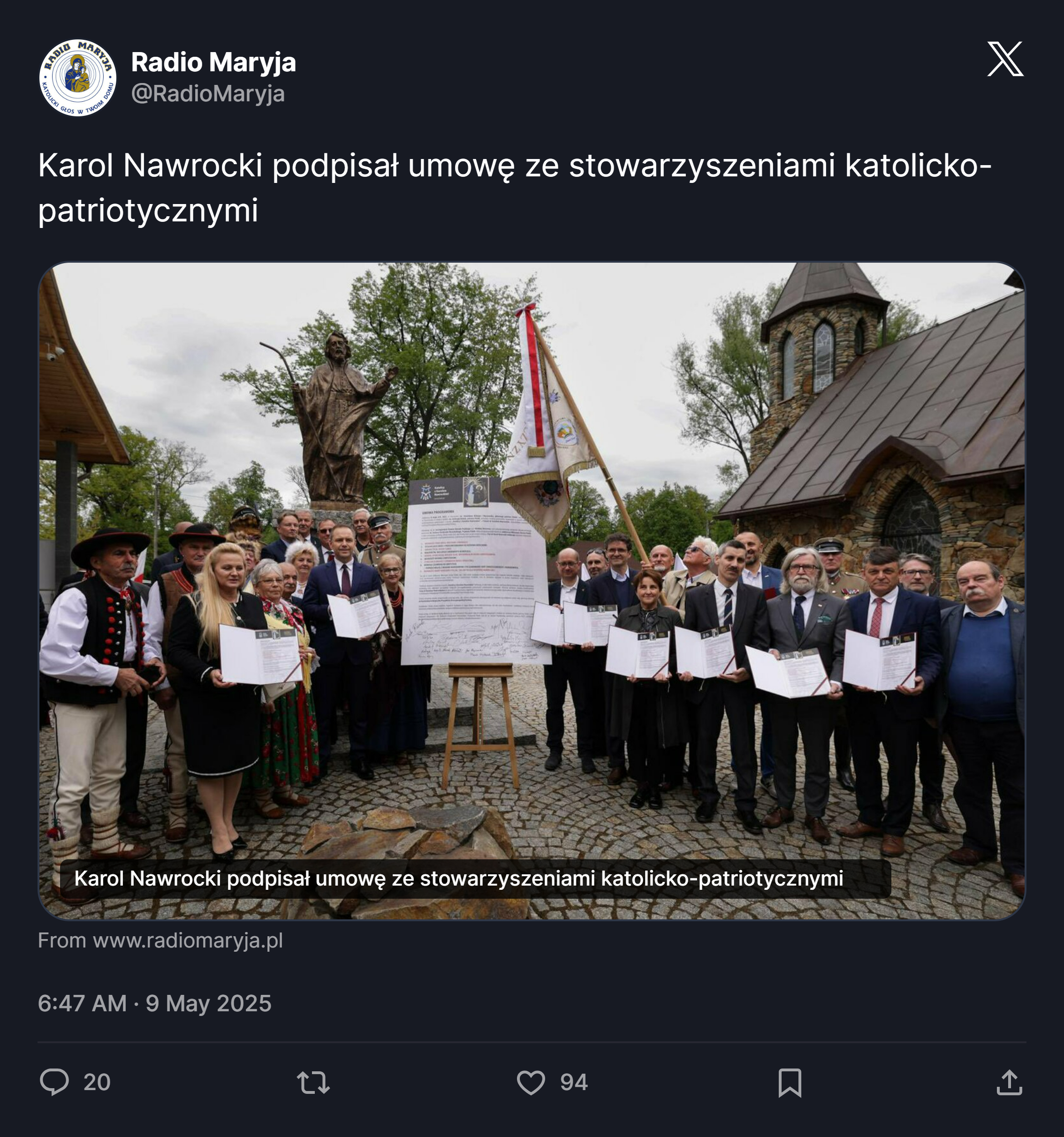Click the large signed poster in photo

click(x=476, y=571)
